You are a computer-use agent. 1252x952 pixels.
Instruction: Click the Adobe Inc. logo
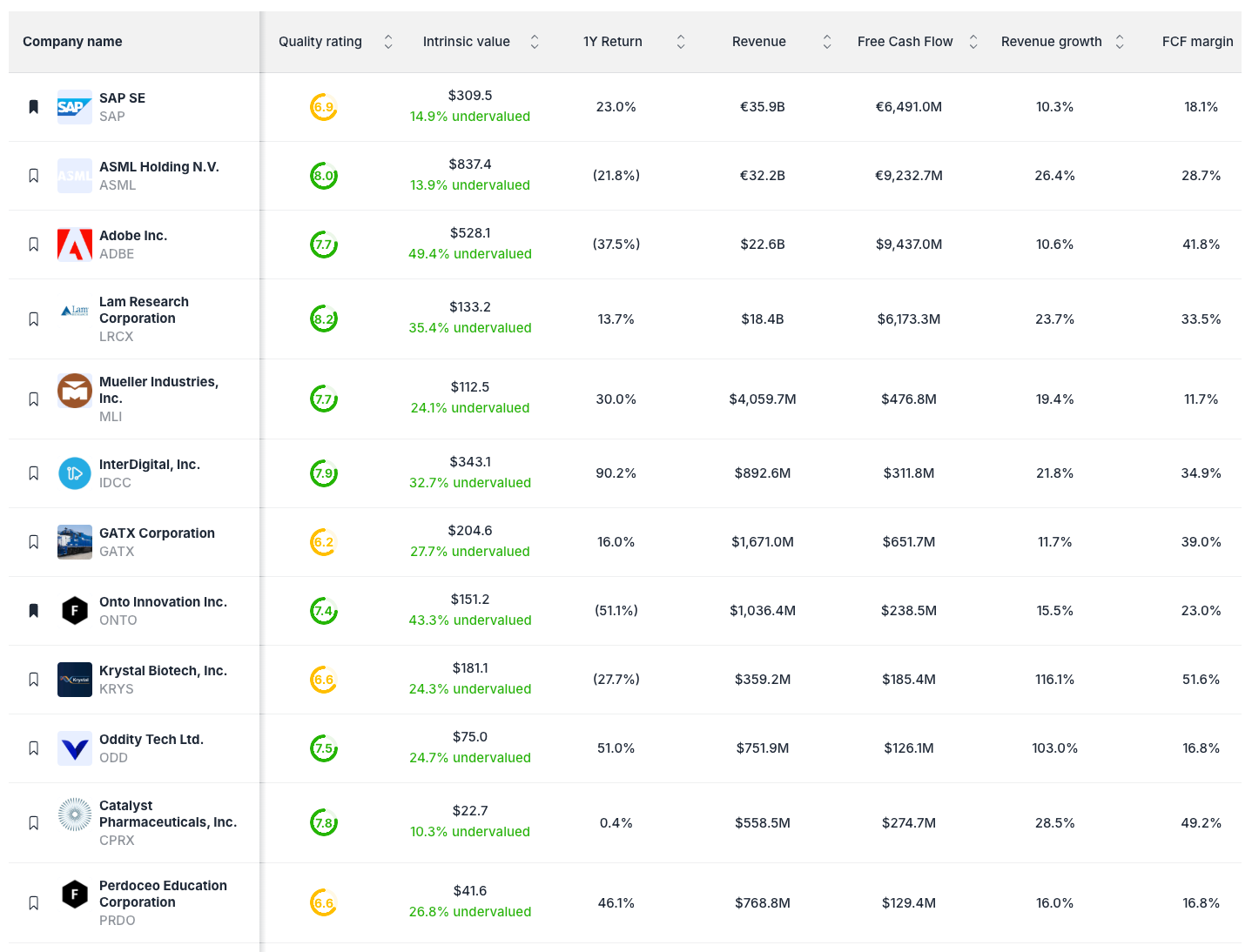[x=74, y=245]
